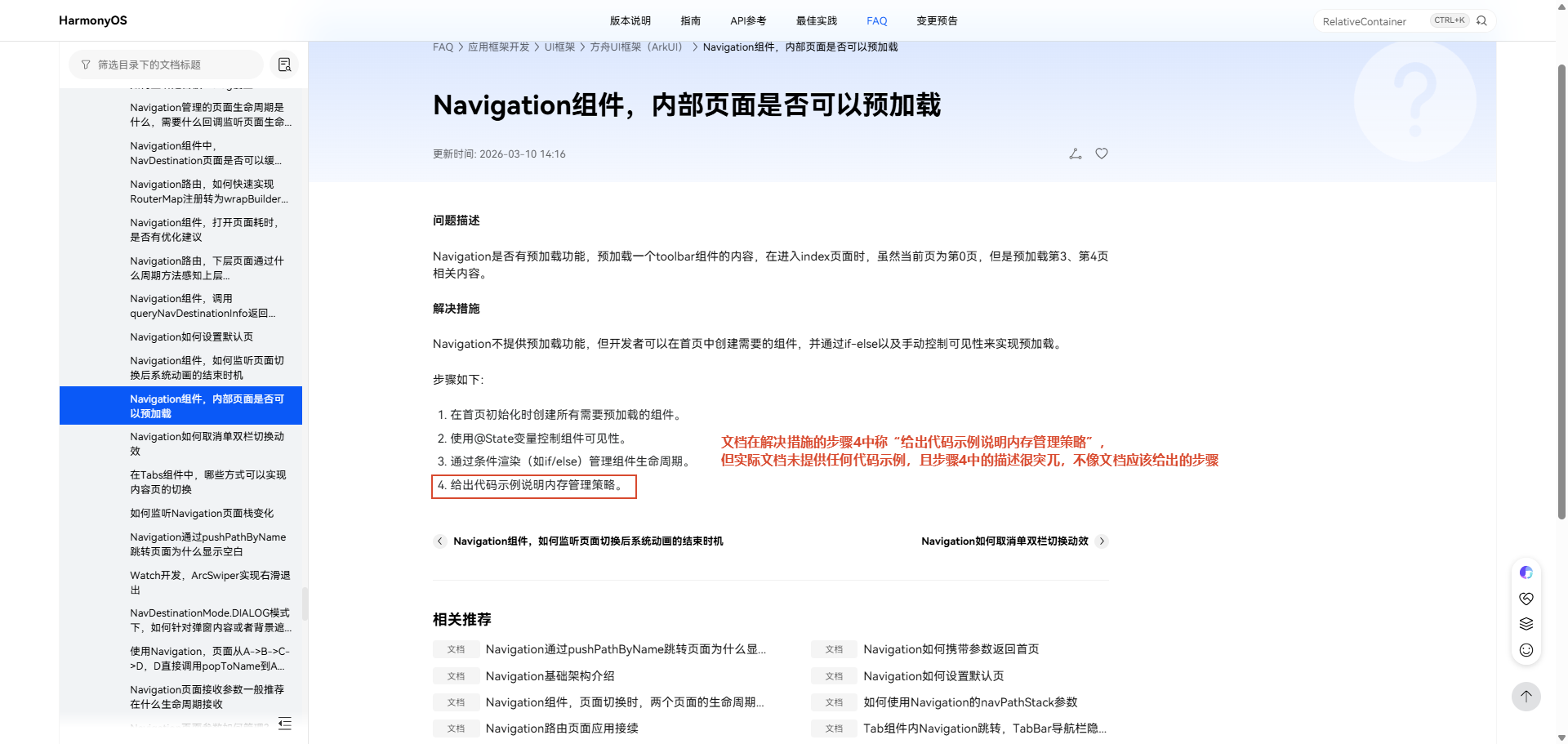This screenshot has height=744, width=1568.
Task: Click the share icon below the title
Action: point(1076,154)
